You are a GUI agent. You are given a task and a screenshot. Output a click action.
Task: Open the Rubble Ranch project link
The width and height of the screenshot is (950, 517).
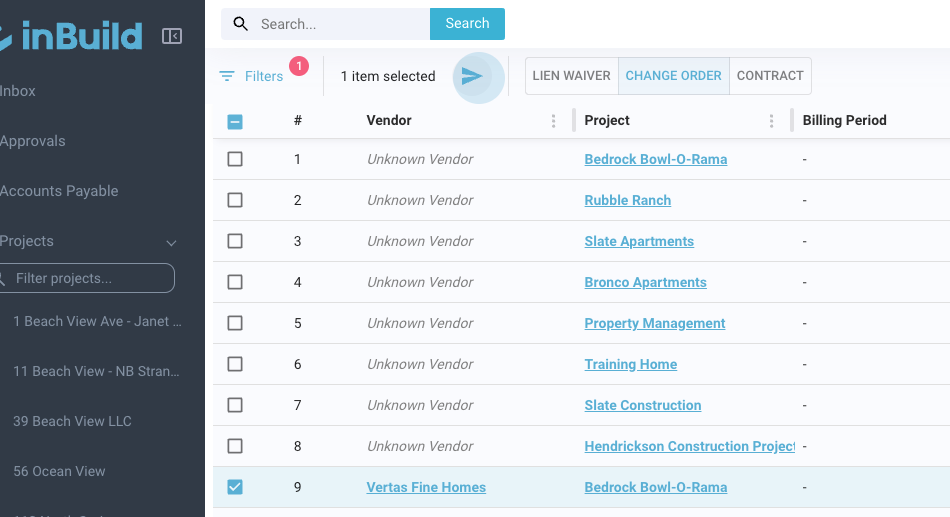coord(627,200)
